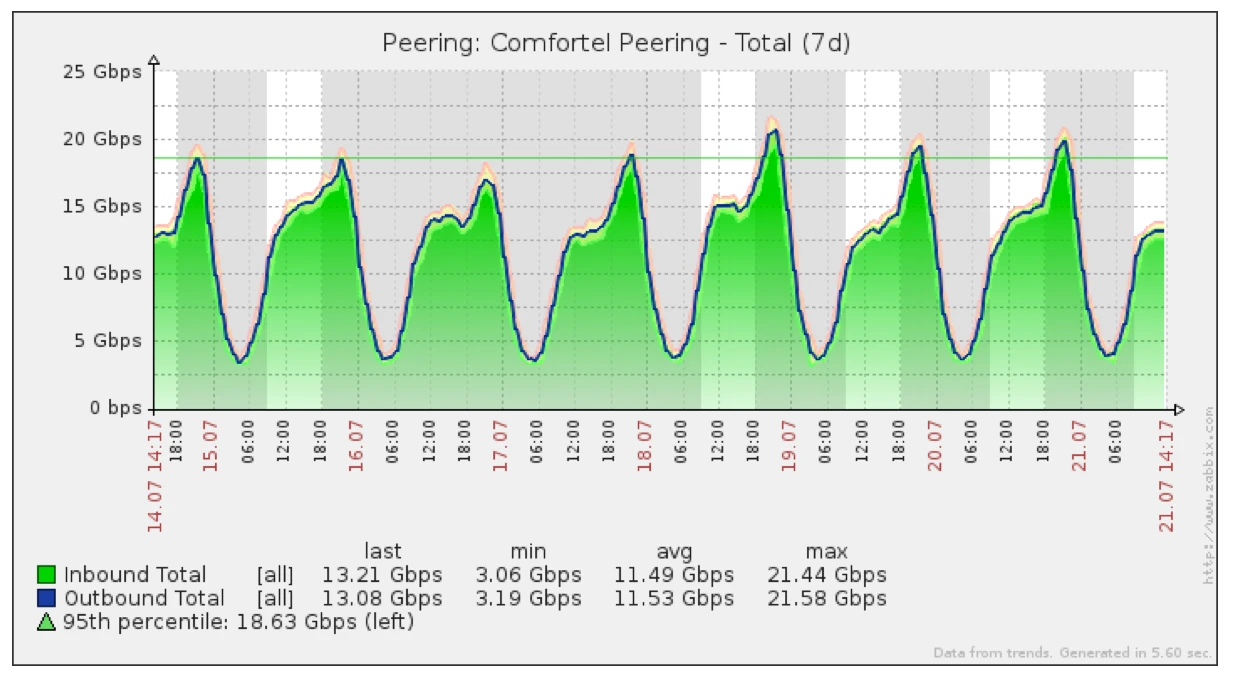The height and width of the screenshot is (678, 1234).
Task: Open the vertical zabbix.com watermark link
Action: (x=1208, y=495)
